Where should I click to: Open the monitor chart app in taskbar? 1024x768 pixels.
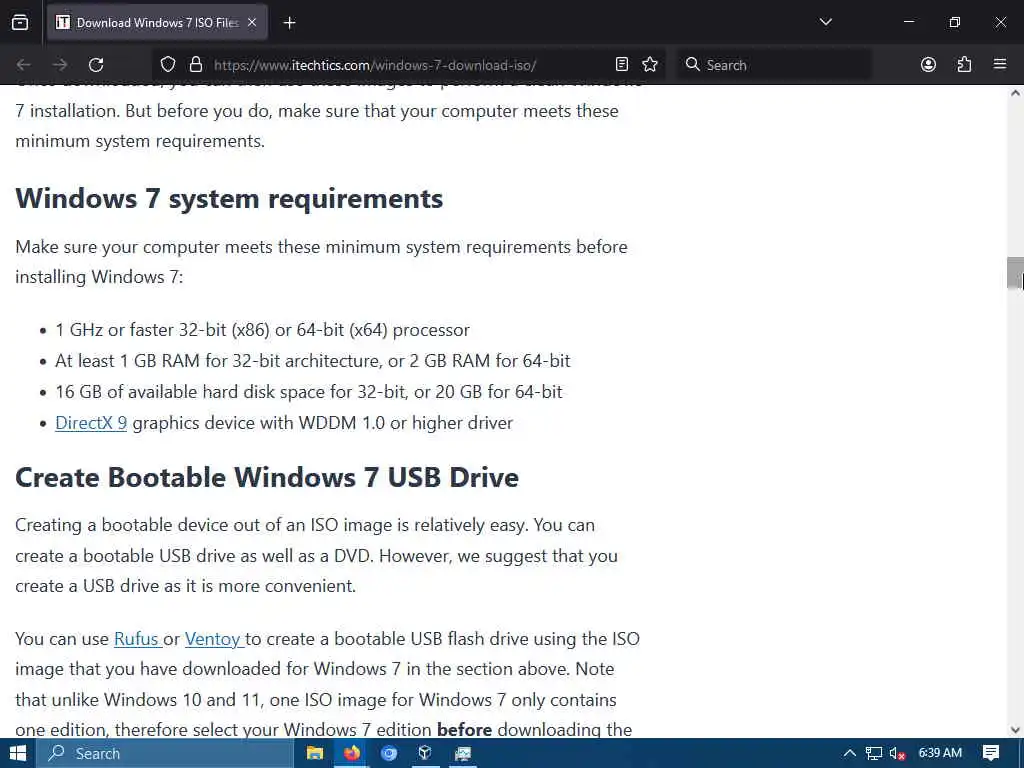463,754
